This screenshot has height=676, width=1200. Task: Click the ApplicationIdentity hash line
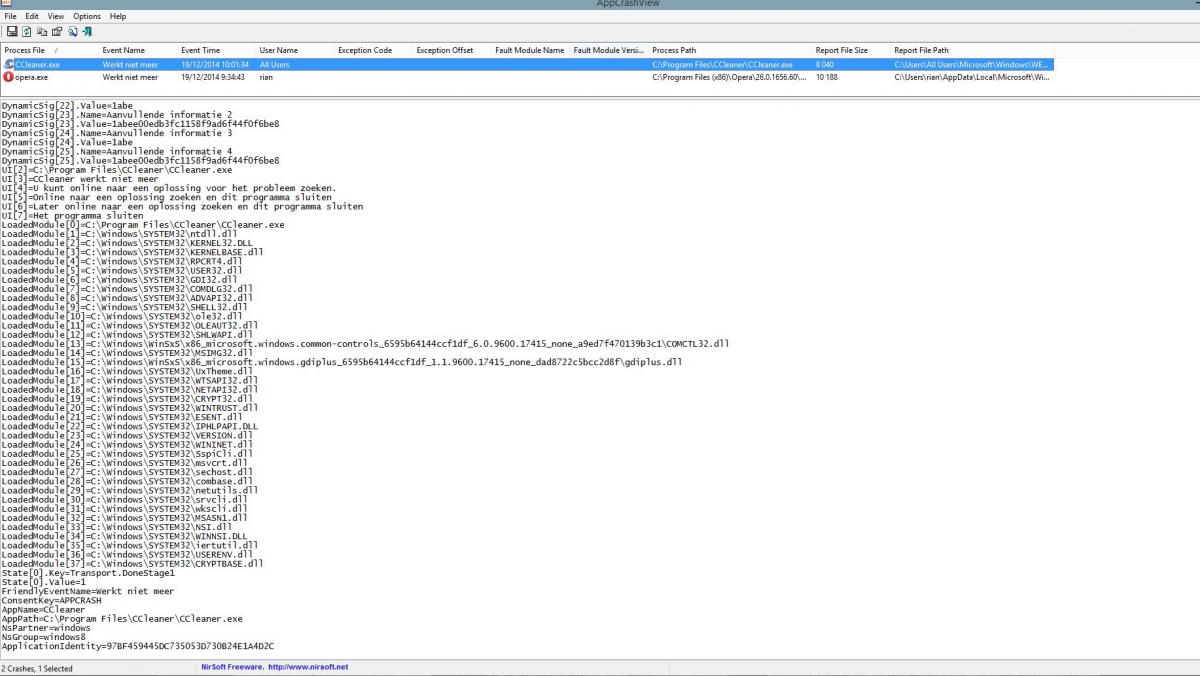138,646
